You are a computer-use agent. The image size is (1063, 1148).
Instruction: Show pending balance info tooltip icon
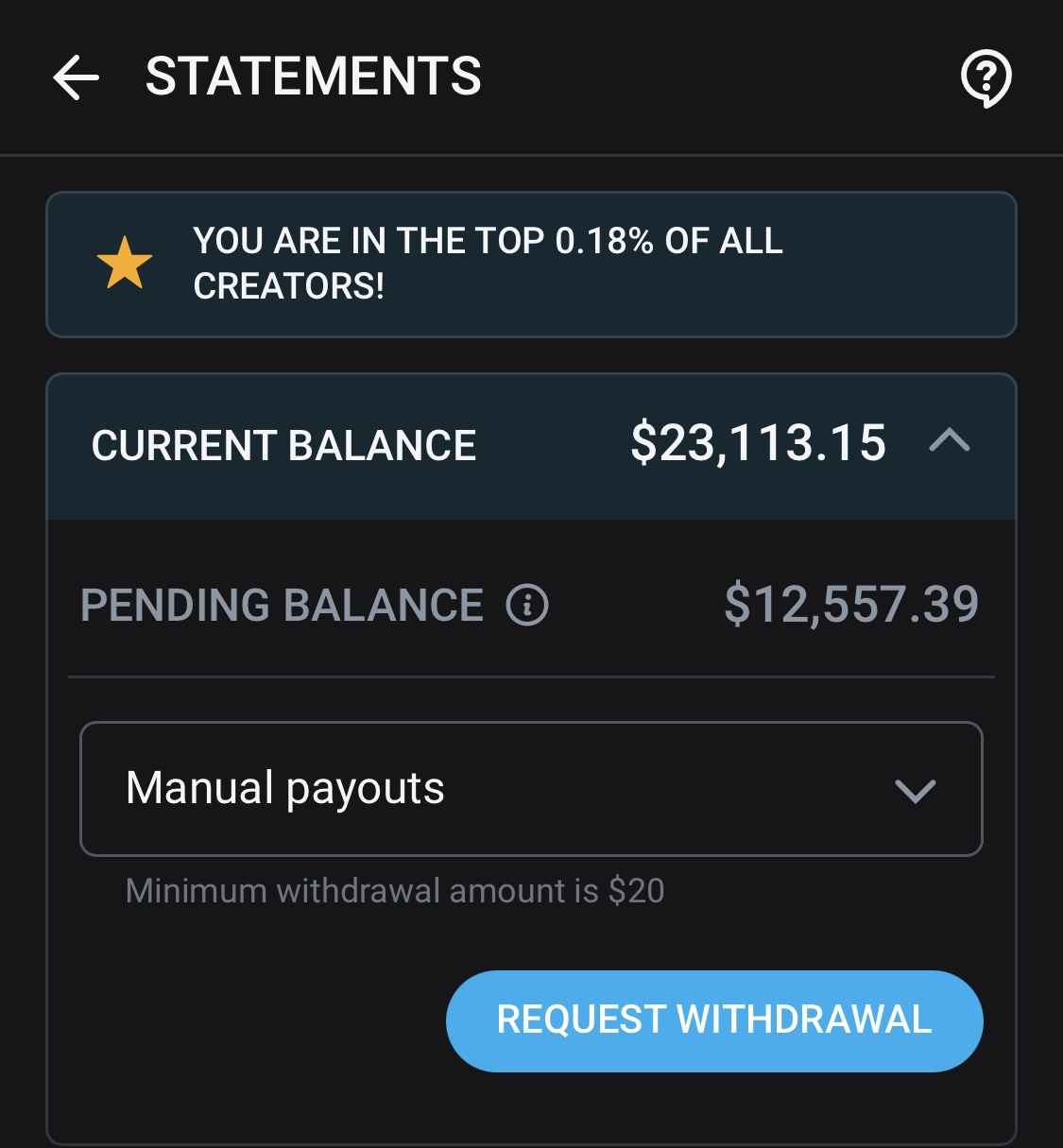527,605
